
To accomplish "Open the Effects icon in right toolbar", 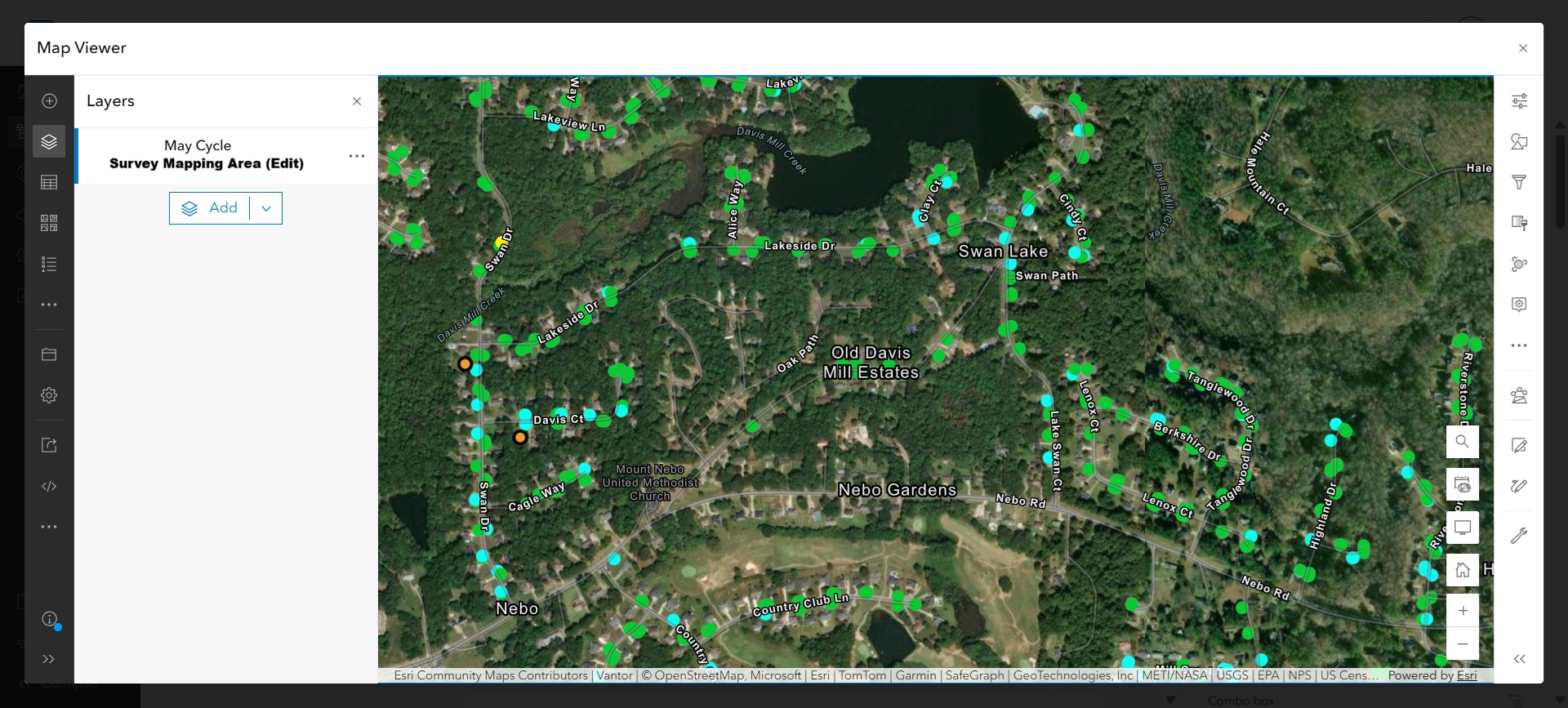I will click(1519, 223).
